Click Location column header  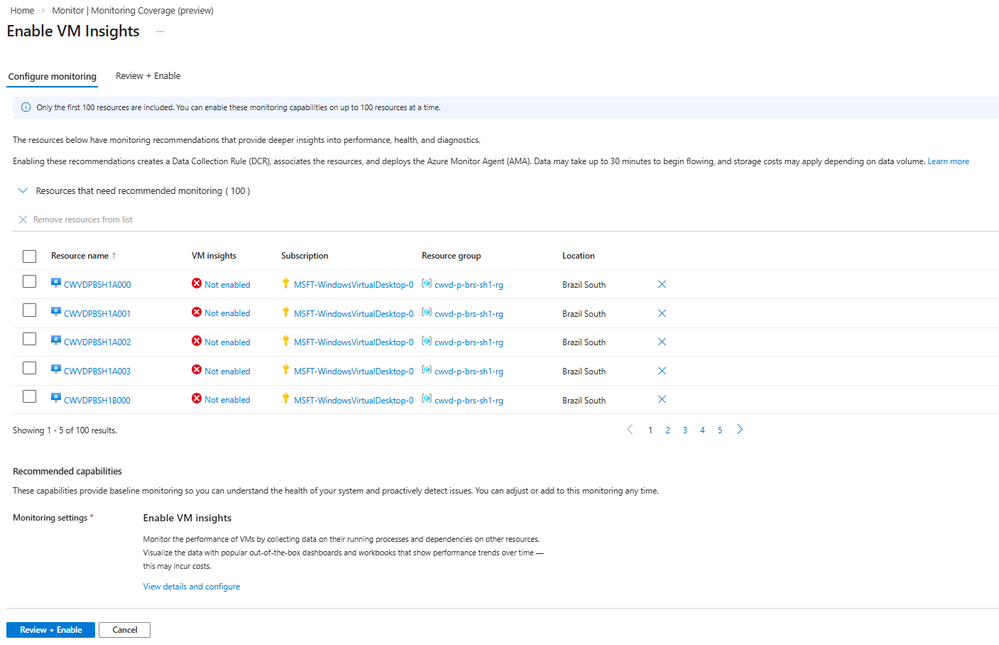pyautogui.click(x=579, y=256)
